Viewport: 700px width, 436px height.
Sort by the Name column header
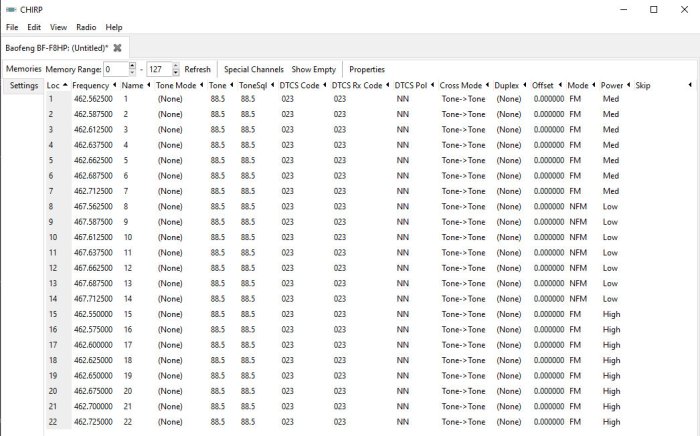coord(136,85)
